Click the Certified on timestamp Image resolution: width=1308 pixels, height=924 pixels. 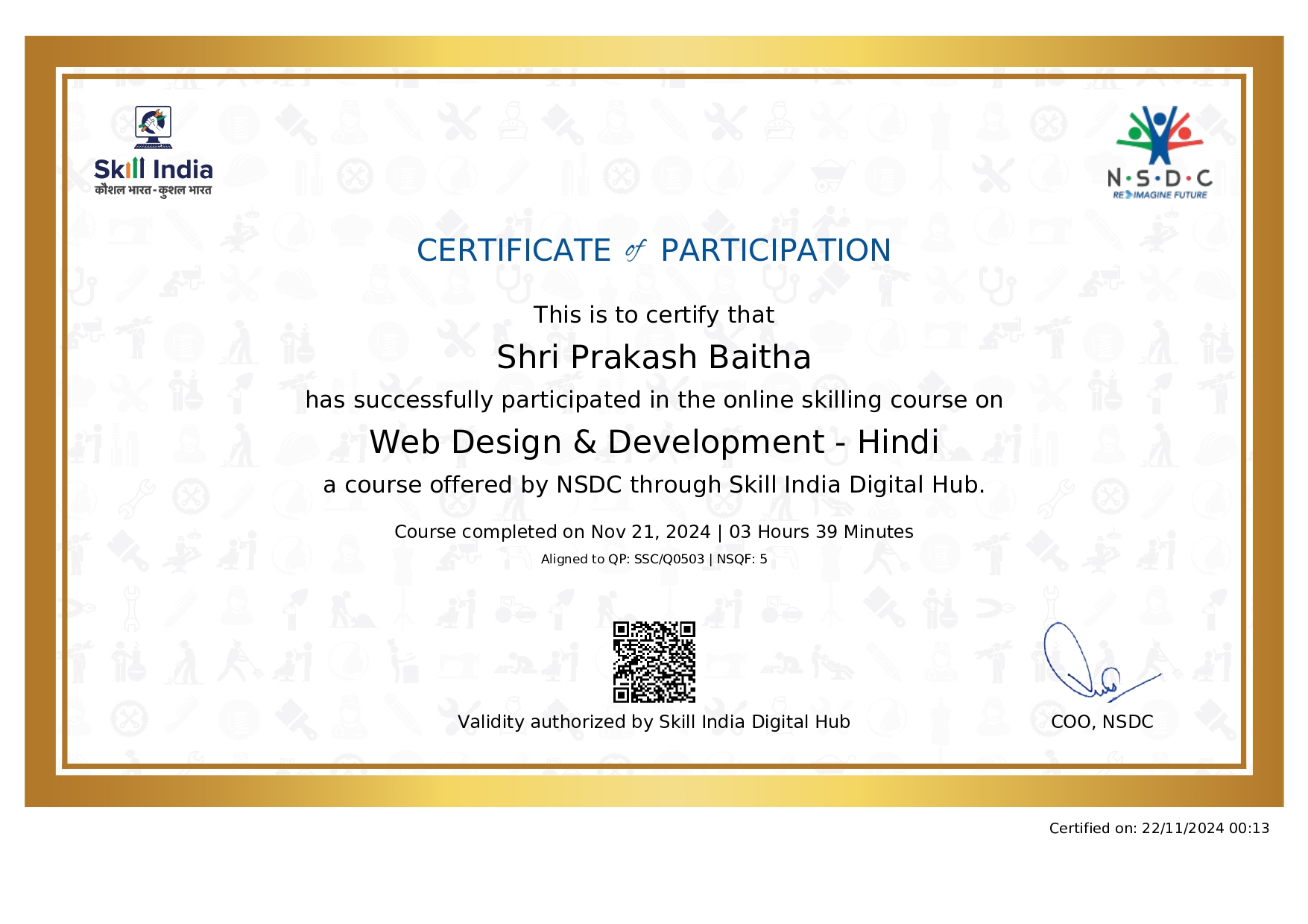tap(1159, 828)
